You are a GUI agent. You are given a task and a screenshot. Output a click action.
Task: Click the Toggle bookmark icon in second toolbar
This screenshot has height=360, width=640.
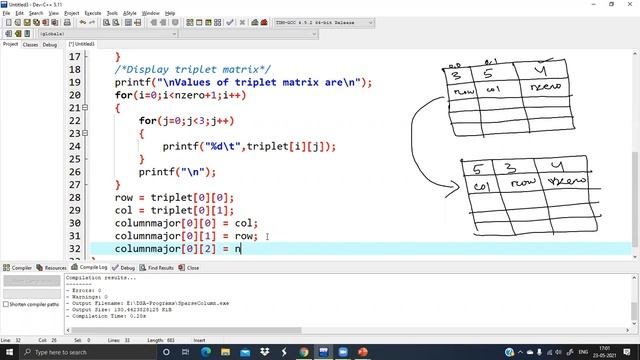pyautogui.click(x=18, y=33)
